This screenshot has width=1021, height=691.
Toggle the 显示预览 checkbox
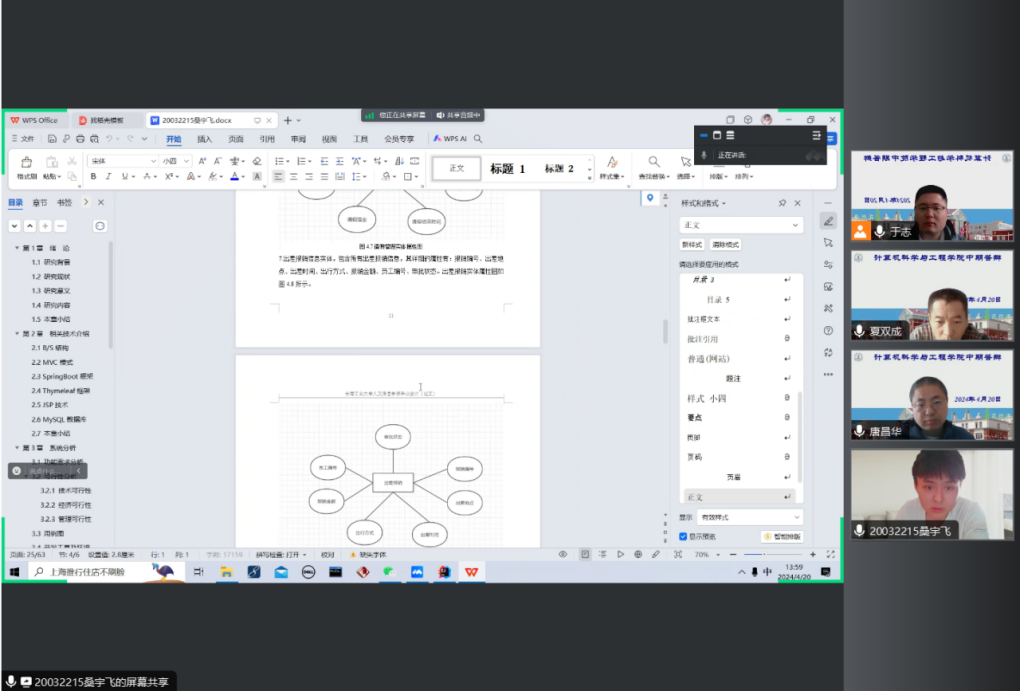point(683,536)
